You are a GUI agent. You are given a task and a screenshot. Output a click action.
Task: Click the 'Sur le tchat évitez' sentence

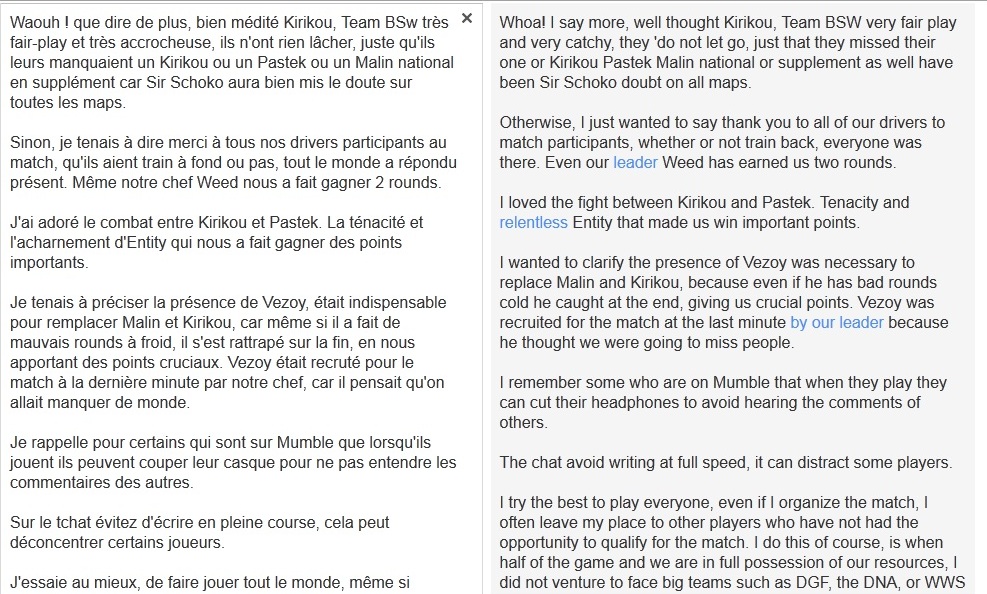[x=200, y=532]
